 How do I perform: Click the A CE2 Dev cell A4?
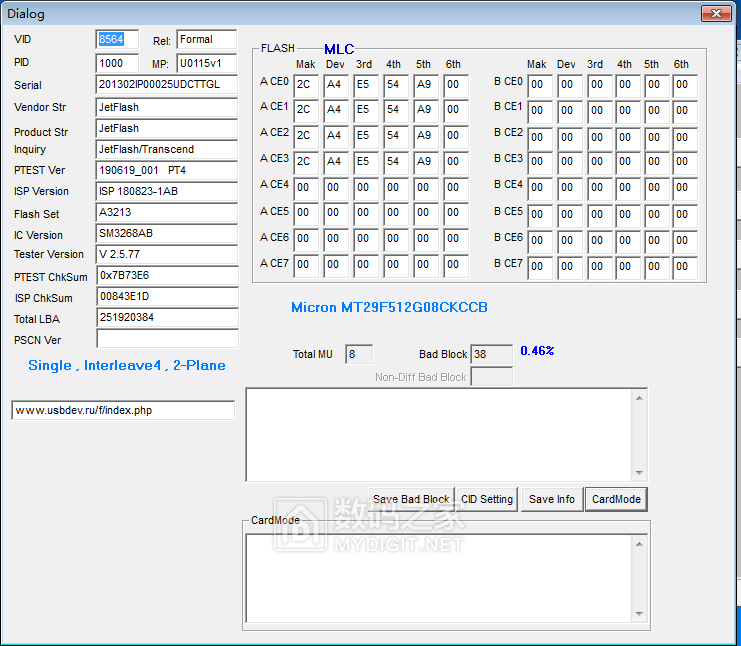coord(336,137)
